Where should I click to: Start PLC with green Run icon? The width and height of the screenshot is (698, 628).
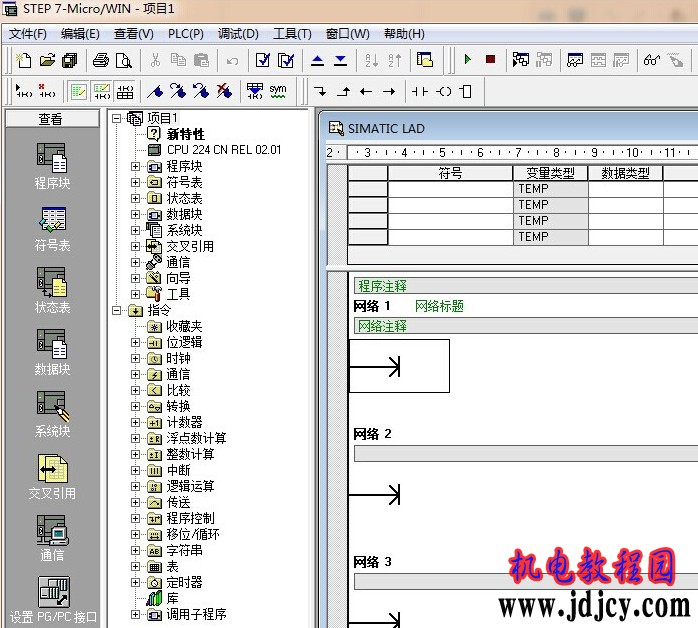pyautogui.click(x=467, y=59)
